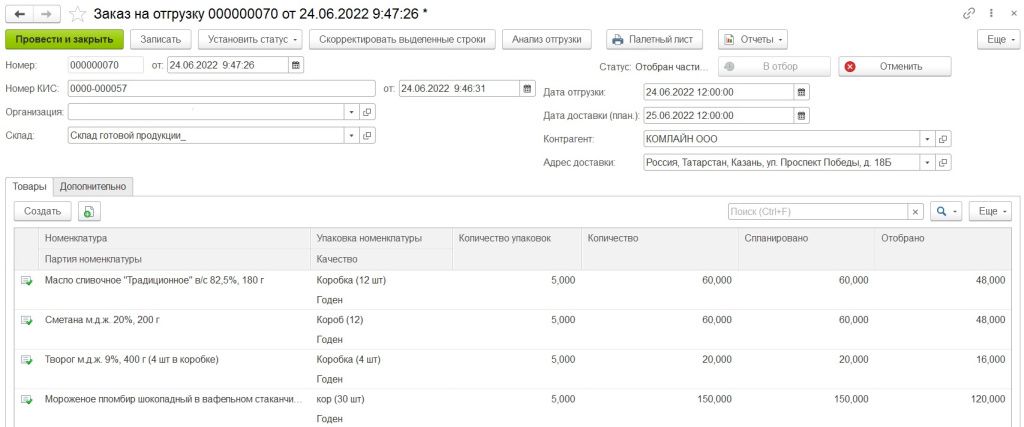Click Скорректировать выделенные строки
The height and width of the screenshot is (427, 1024).
coord(402,39)
